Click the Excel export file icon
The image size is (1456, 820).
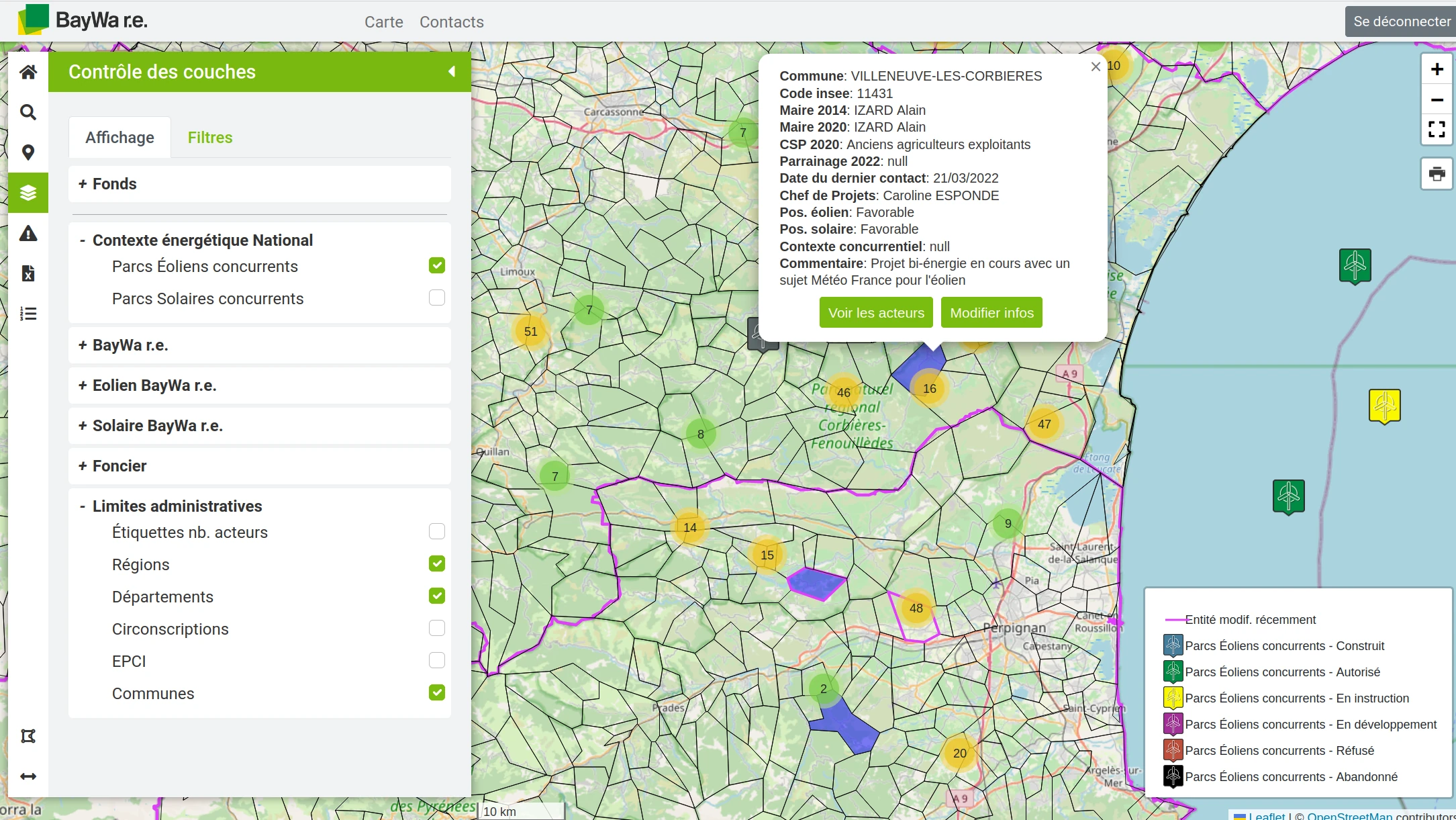tap(28, 273)
